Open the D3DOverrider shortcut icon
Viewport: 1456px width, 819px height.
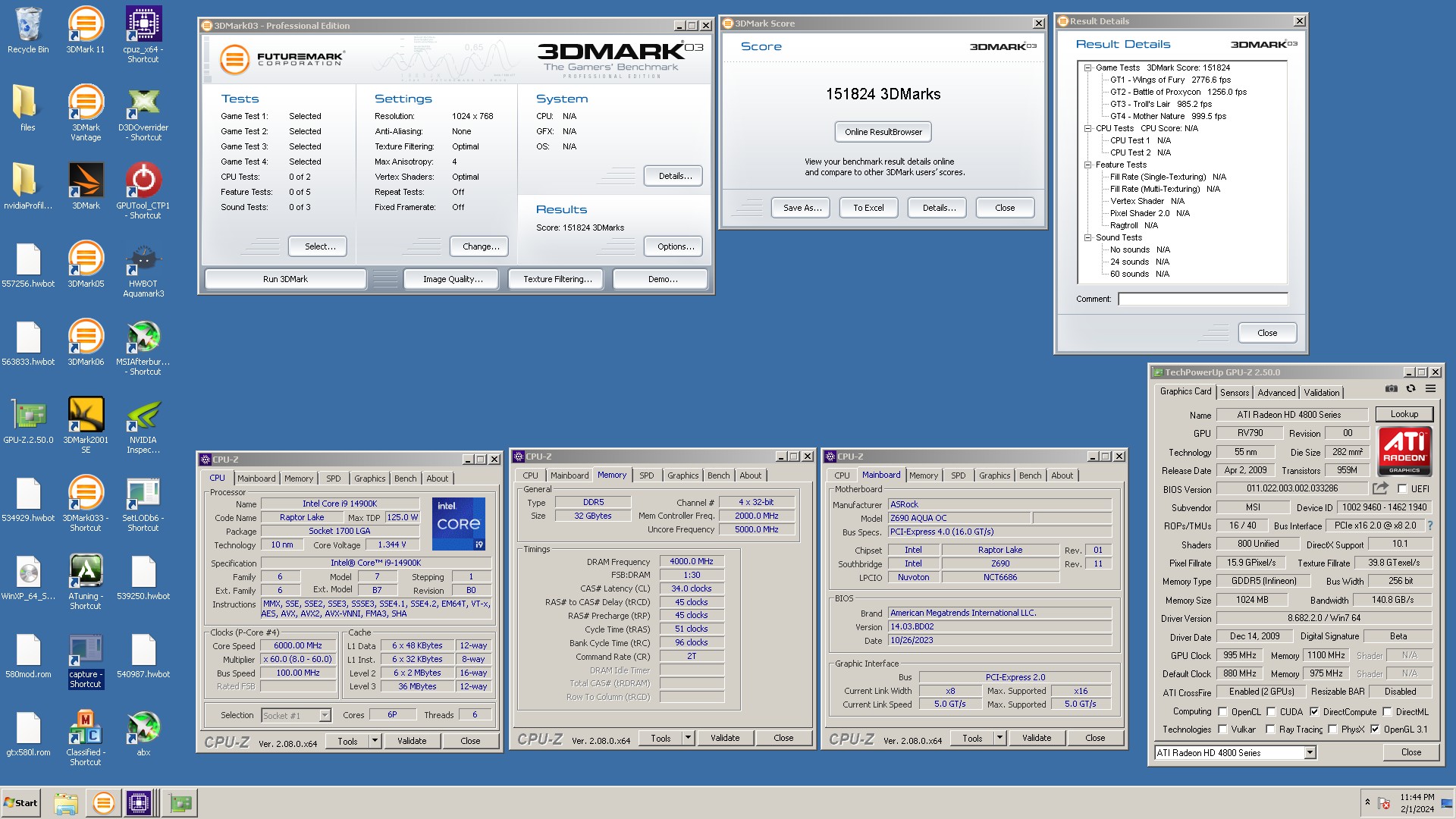click(x=143, y=113)
